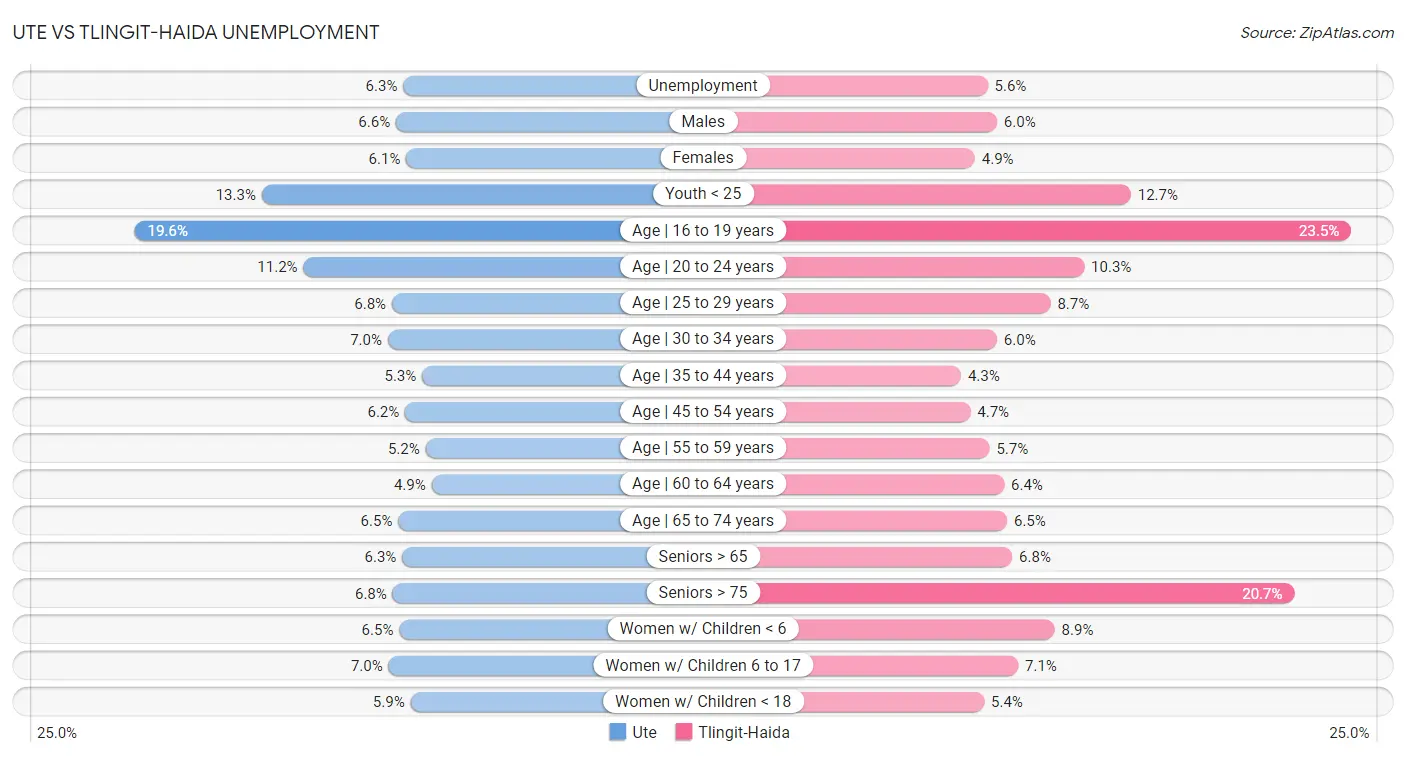Image resolution: width=1406 pixels, height=757 pixels.
Task: Select Women w/ Children 6 to 17 label
Action: click(x=703, y=665)
